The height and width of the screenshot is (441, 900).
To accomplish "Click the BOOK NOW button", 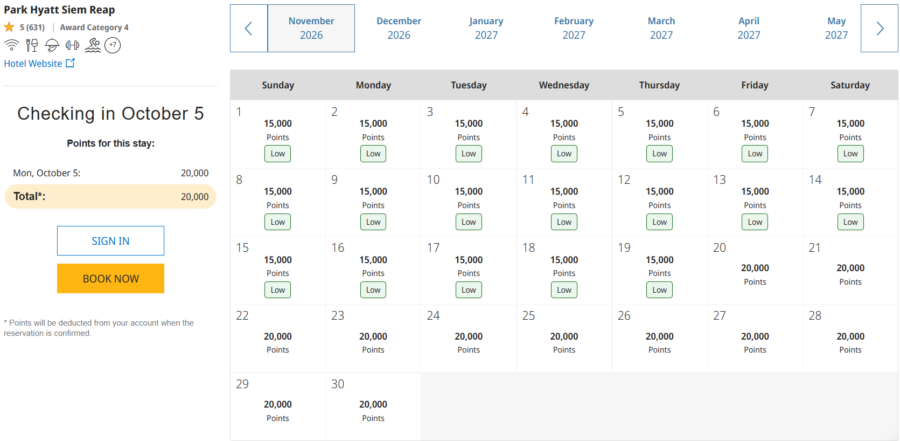I will coord(111,278).
